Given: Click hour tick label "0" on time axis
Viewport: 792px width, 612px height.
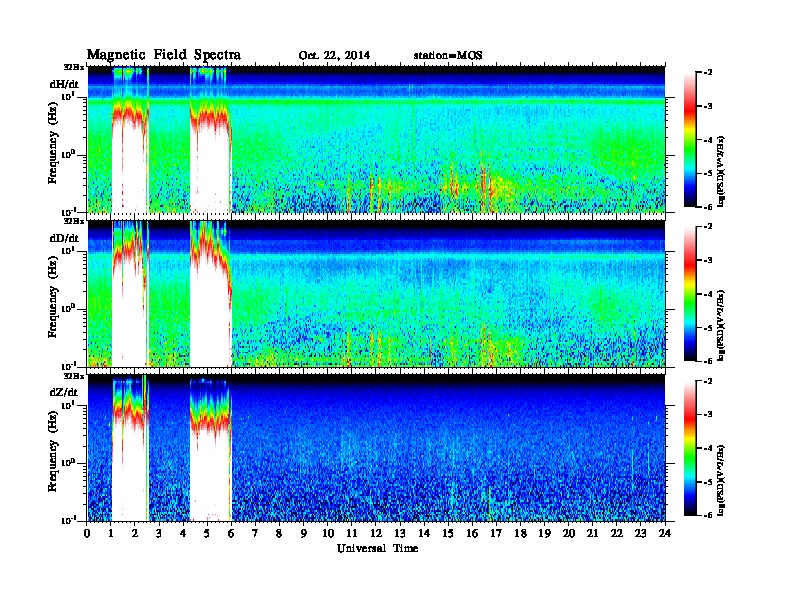Looking at the screenshot, I should point(88,534).
